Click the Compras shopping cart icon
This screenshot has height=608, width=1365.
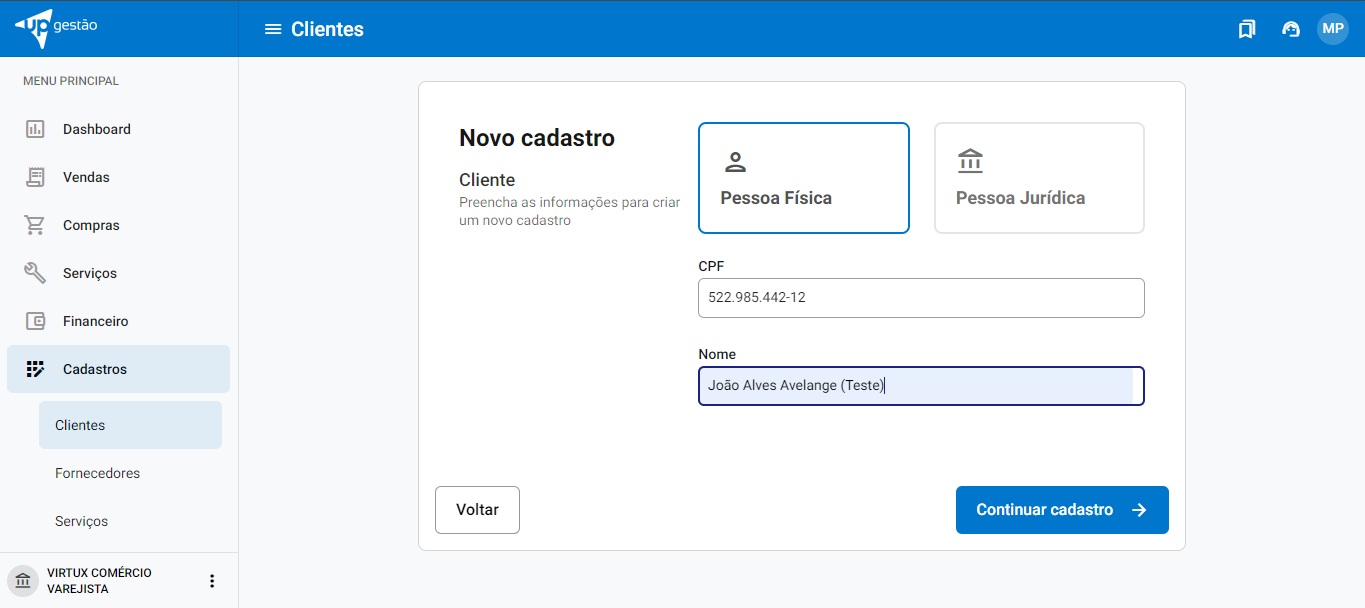pos(35,225)
